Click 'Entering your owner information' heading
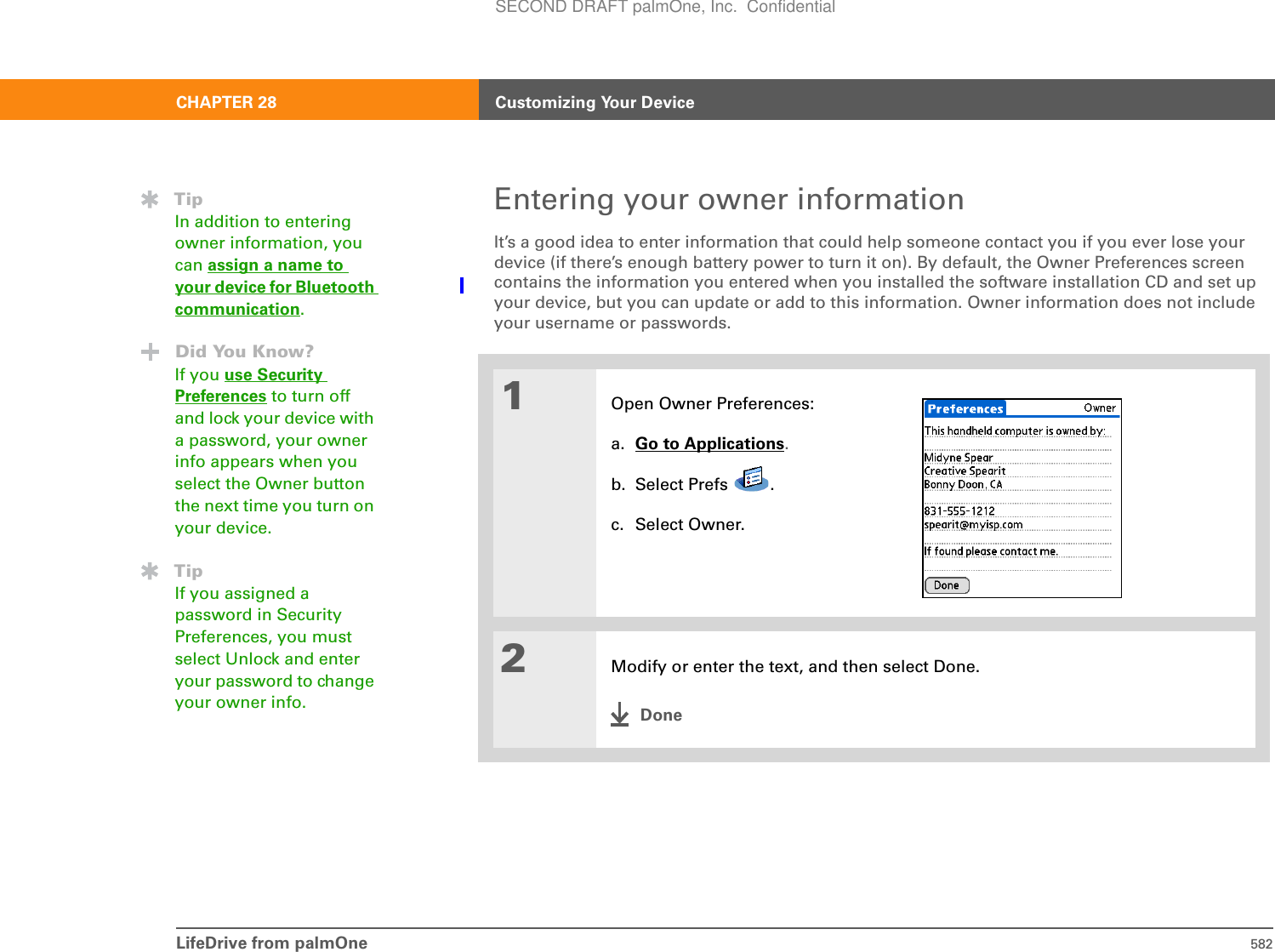This screenshot has width=1275, height=952. pos(729,199)
